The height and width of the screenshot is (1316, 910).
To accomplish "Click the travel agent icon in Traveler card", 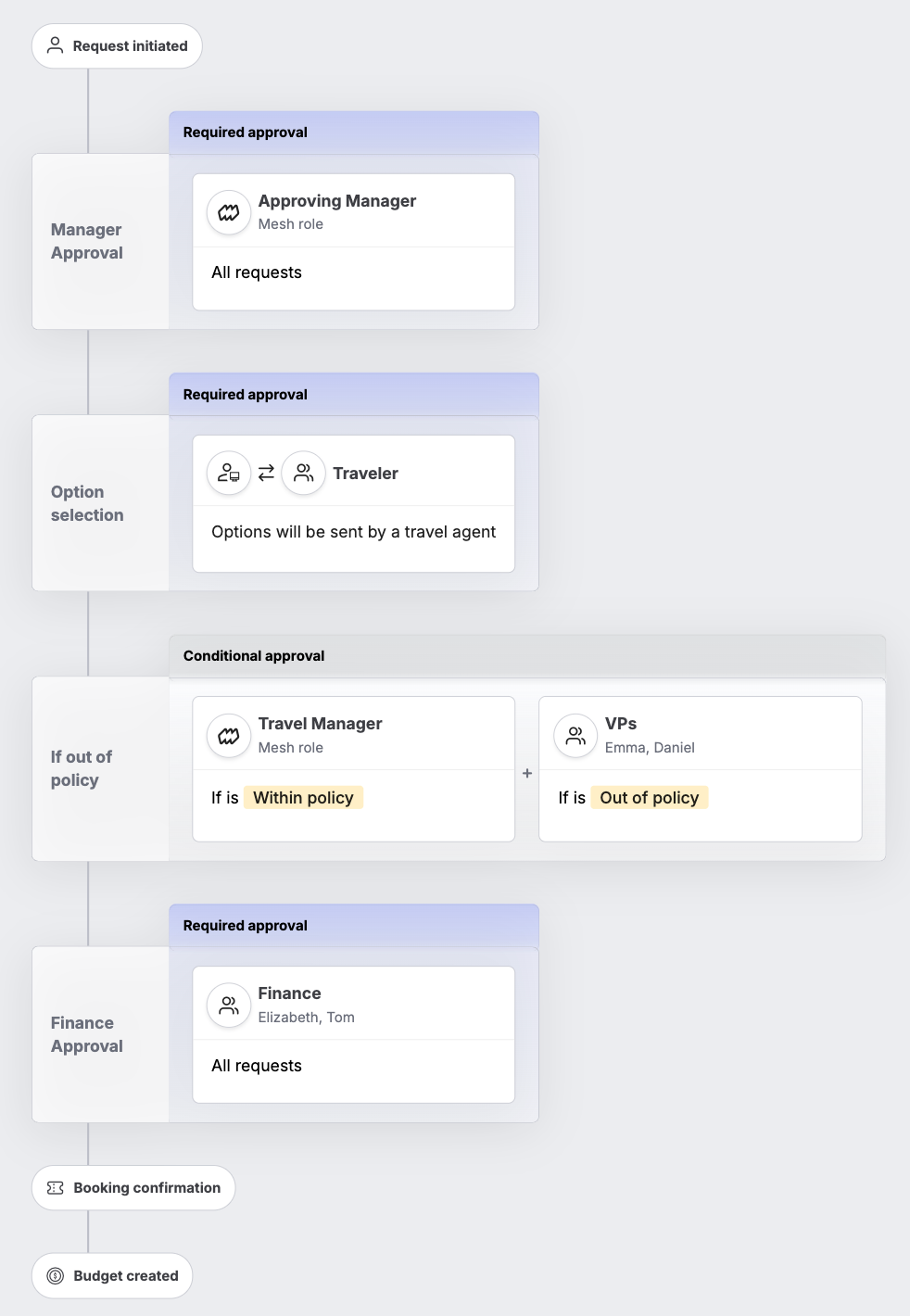I will tap(229, 474).
